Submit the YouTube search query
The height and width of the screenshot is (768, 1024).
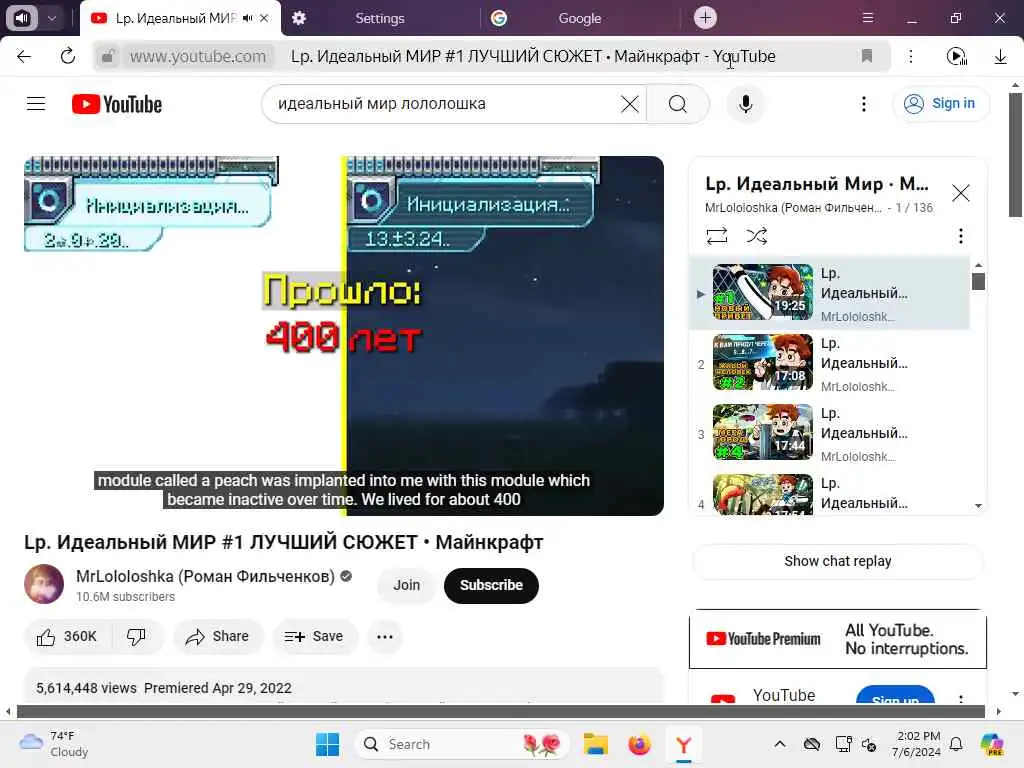(x=677, y=104)
